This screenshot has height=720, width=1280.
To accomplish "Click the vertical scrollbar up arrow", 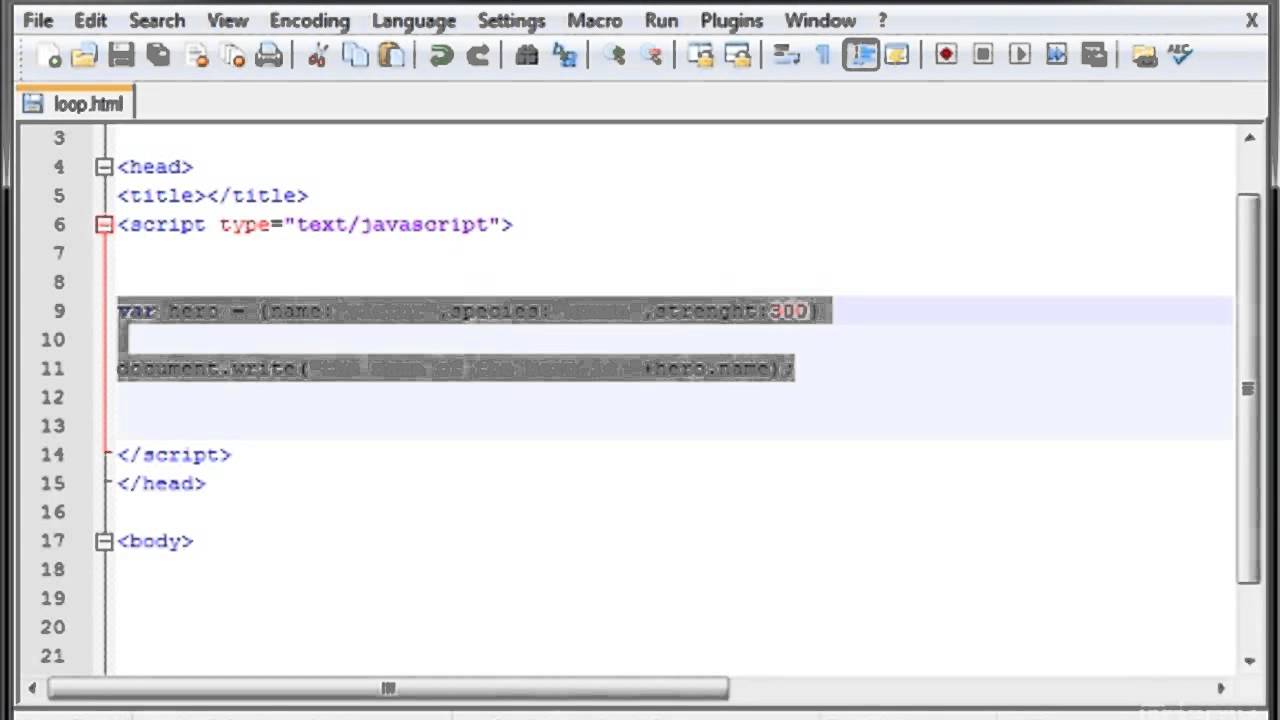I will (1249, 137).
